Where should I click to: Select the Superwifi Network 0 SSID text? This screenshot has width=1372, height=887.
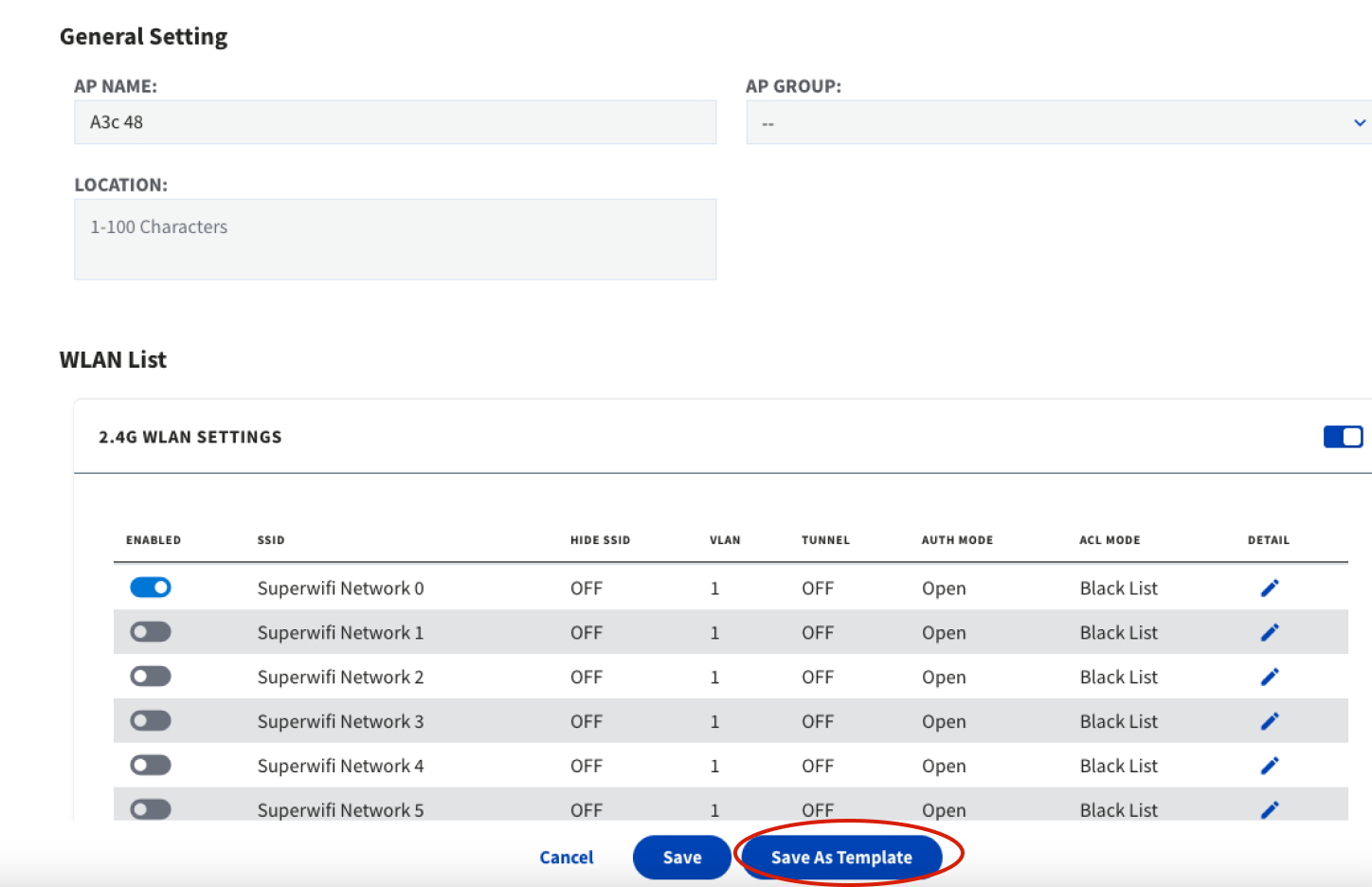pyautogui.click(x=340, y=588)
